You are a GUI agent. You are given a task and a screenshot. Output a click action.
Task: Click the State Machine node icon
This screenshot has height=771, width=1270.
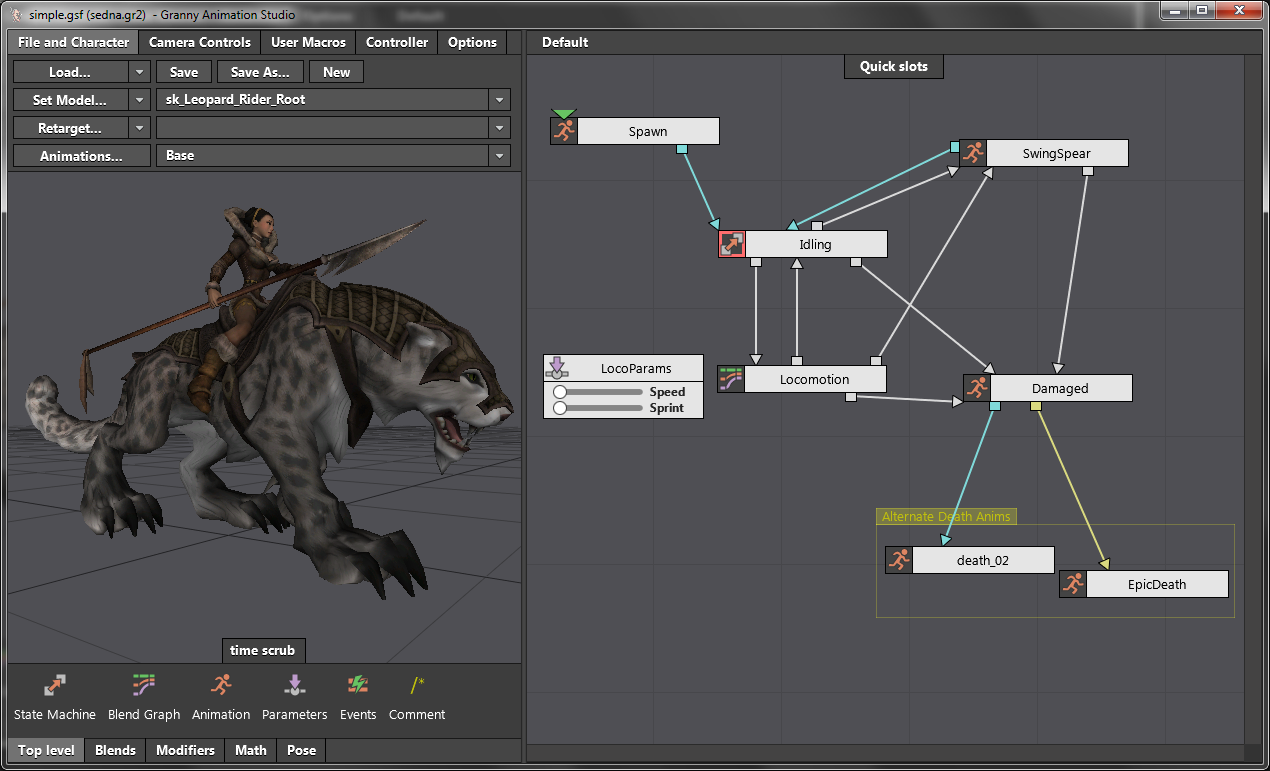55,686
